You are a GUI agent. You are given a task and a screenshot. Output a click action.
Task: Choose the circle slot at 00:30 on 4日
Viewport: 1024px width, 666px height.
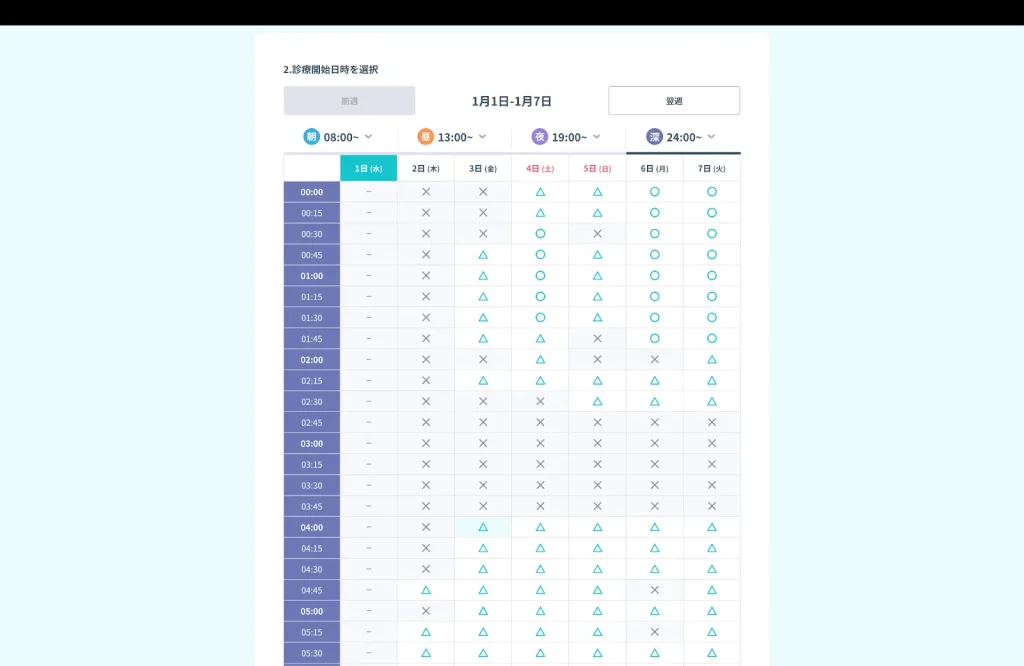(x=540, y=234)
